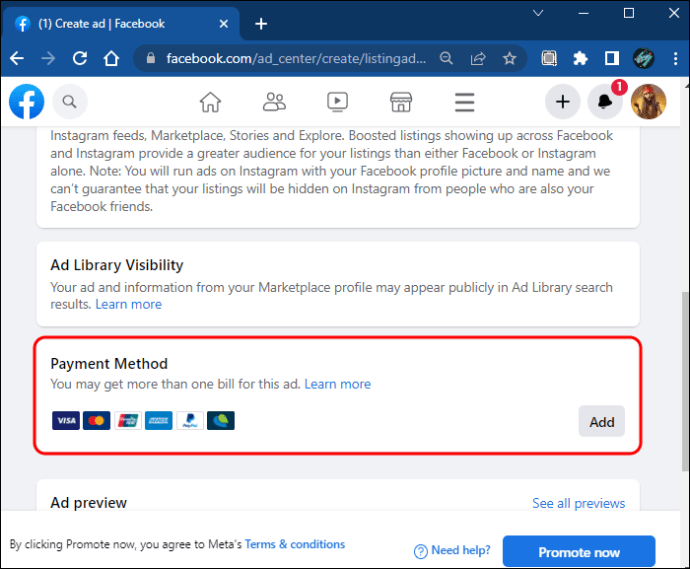
Task: Add a payment method
Action: (602, 422)
